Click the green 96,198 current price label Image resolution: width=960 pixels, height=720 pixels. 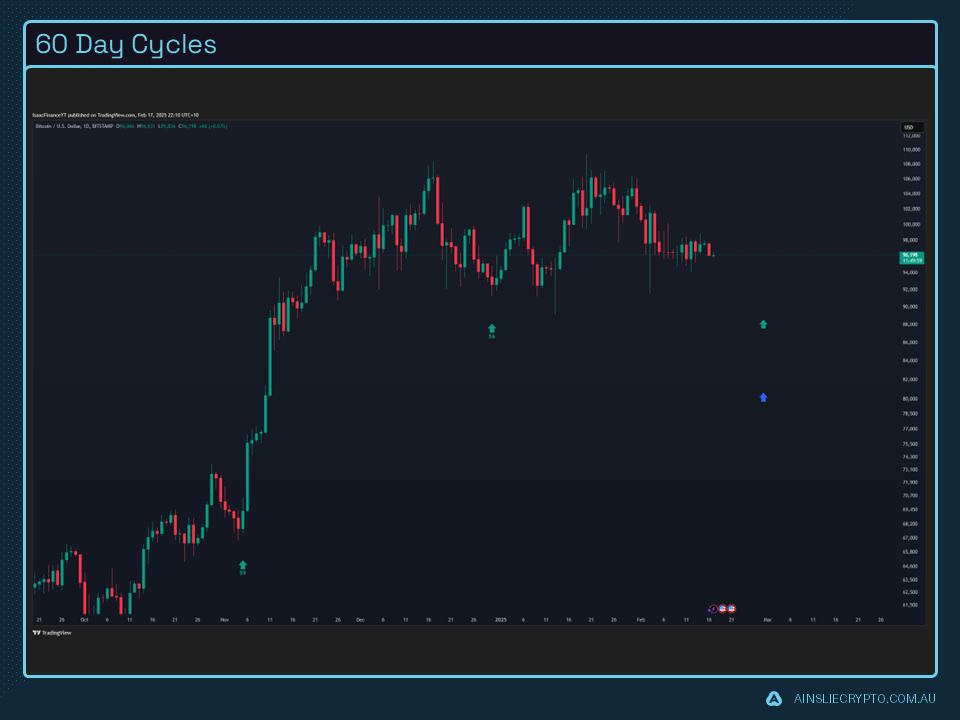tap(910, 253)
